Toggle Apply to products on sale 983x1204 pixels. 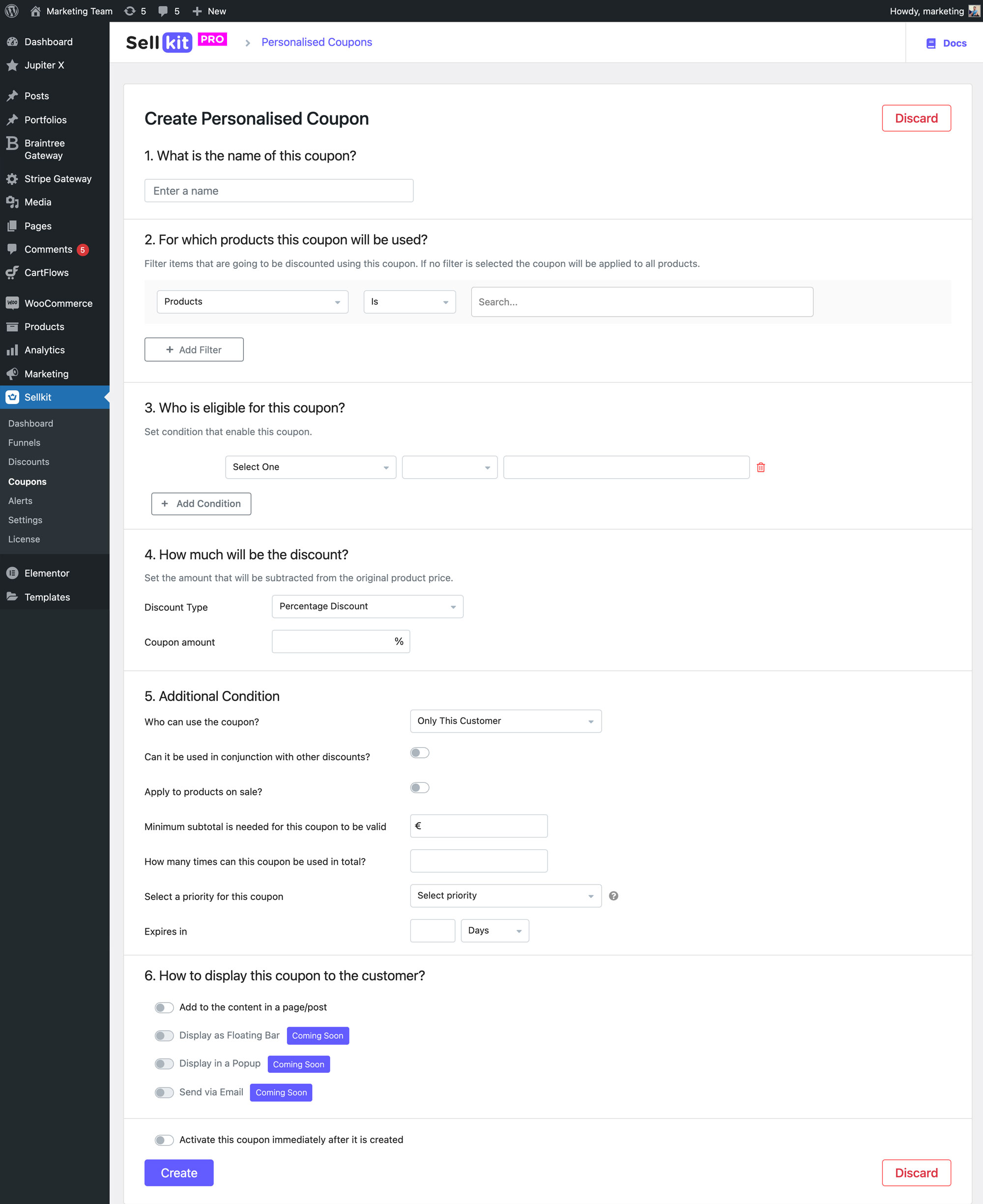pyautogui.click(x=419, y=787)
